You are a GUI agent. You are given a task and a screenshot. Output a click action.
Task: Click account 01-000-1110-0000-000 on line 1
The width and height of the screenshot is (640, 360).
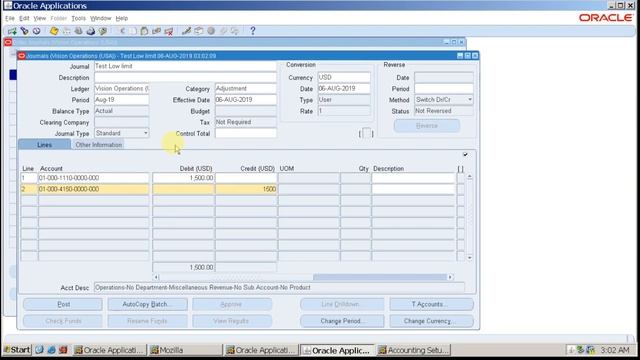point(93,178)
